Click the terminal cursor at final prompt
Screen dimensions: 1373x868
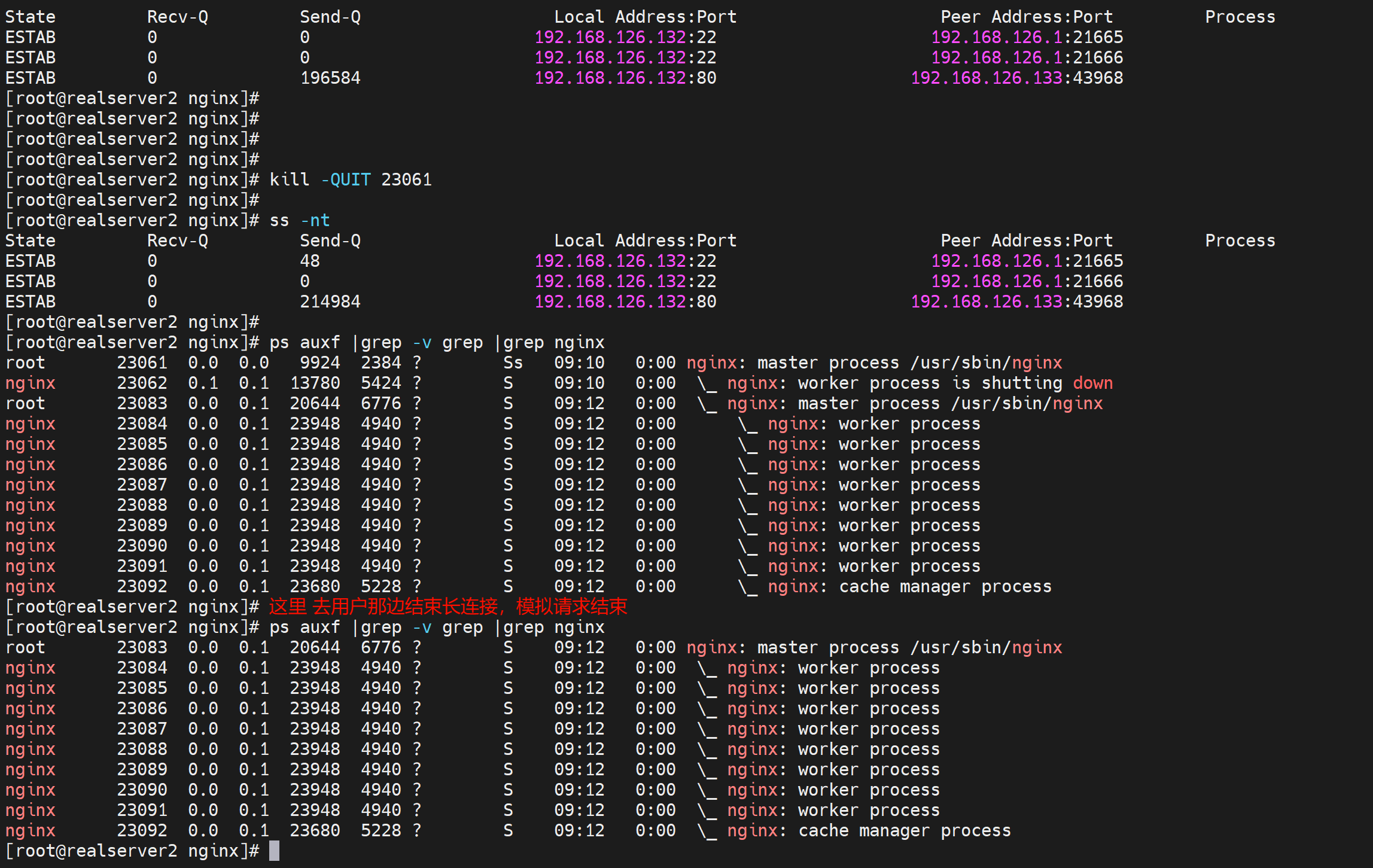274,851
